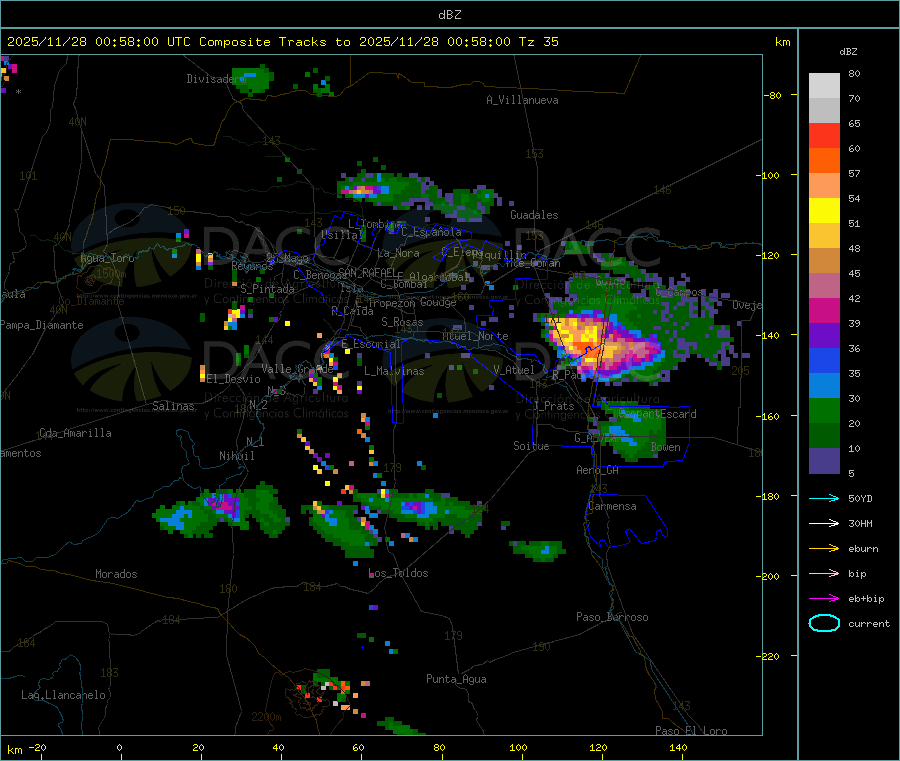Click the 'Tz 35' text in header

click(538, 42)
